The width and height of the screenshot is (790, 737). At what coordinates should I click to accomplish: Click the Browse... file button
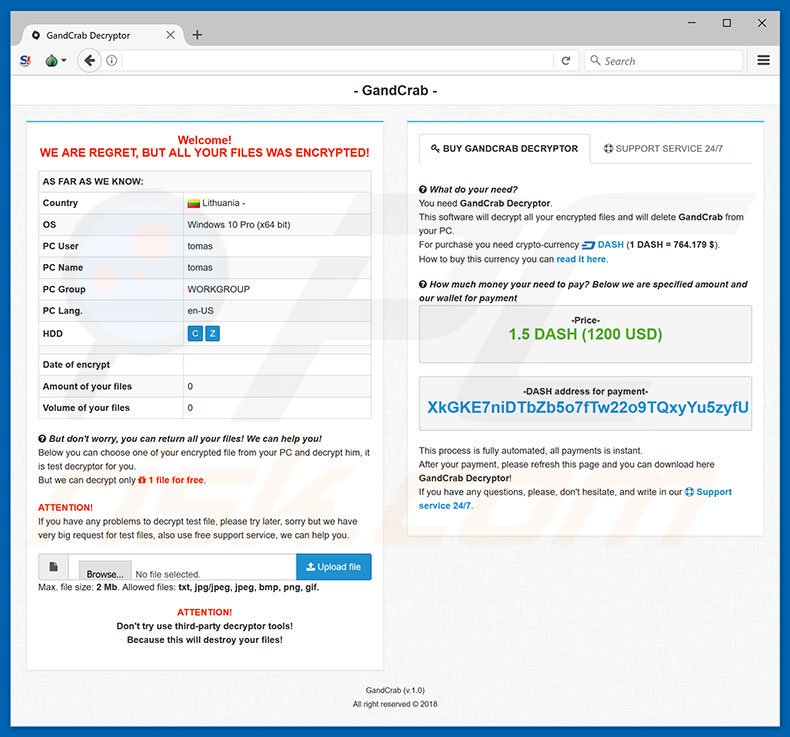click(x=104, y=574)
